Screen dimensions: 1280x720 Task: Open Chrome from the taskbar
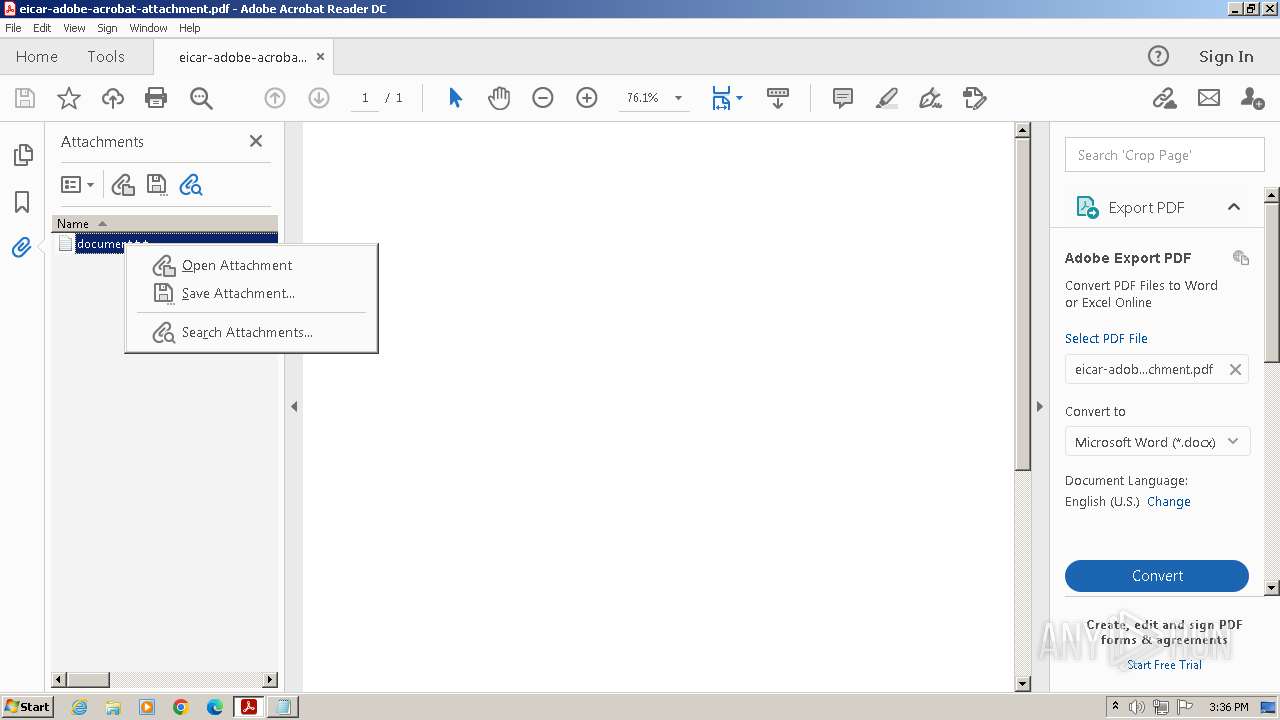181,707
